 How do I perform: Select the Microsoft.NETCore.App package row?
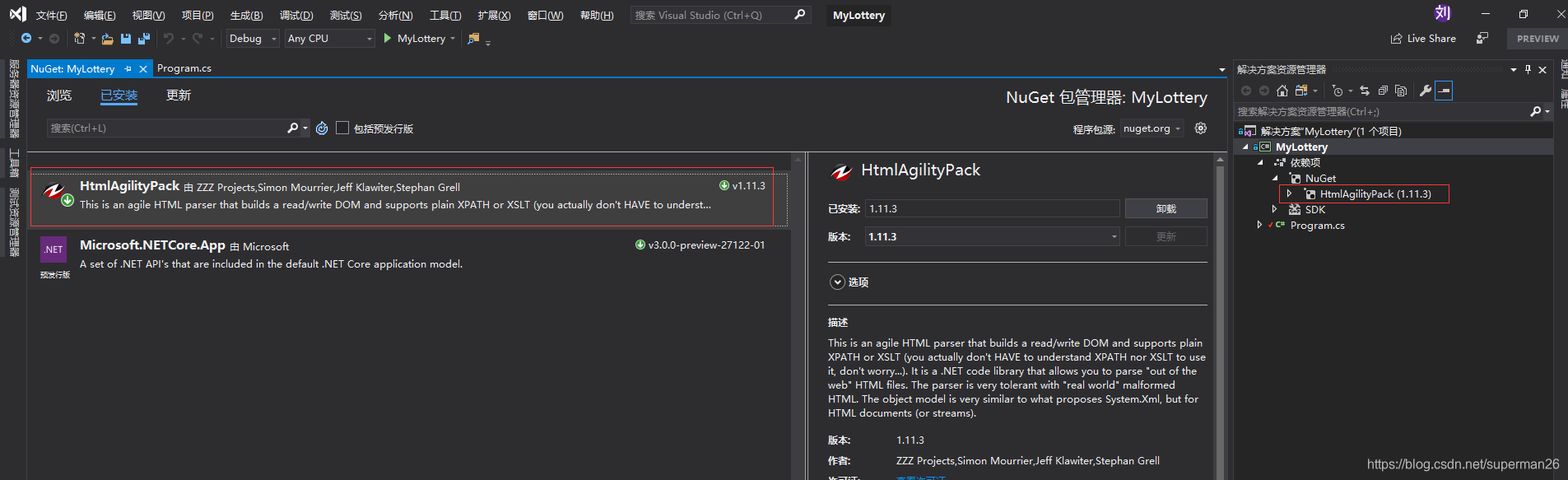point(409,258)
